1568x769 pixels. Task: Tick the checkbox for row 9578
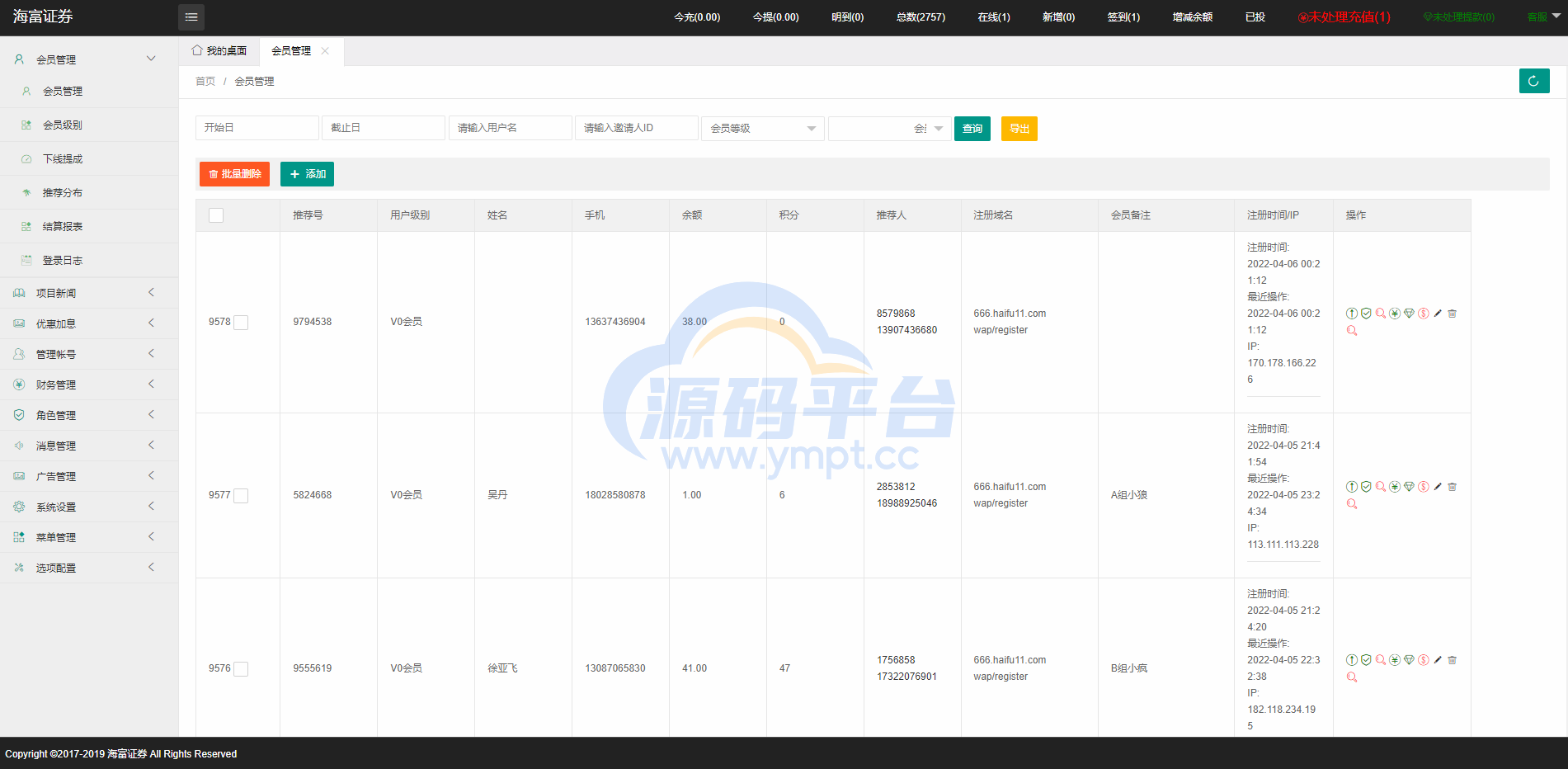click(x=241, y=323)
